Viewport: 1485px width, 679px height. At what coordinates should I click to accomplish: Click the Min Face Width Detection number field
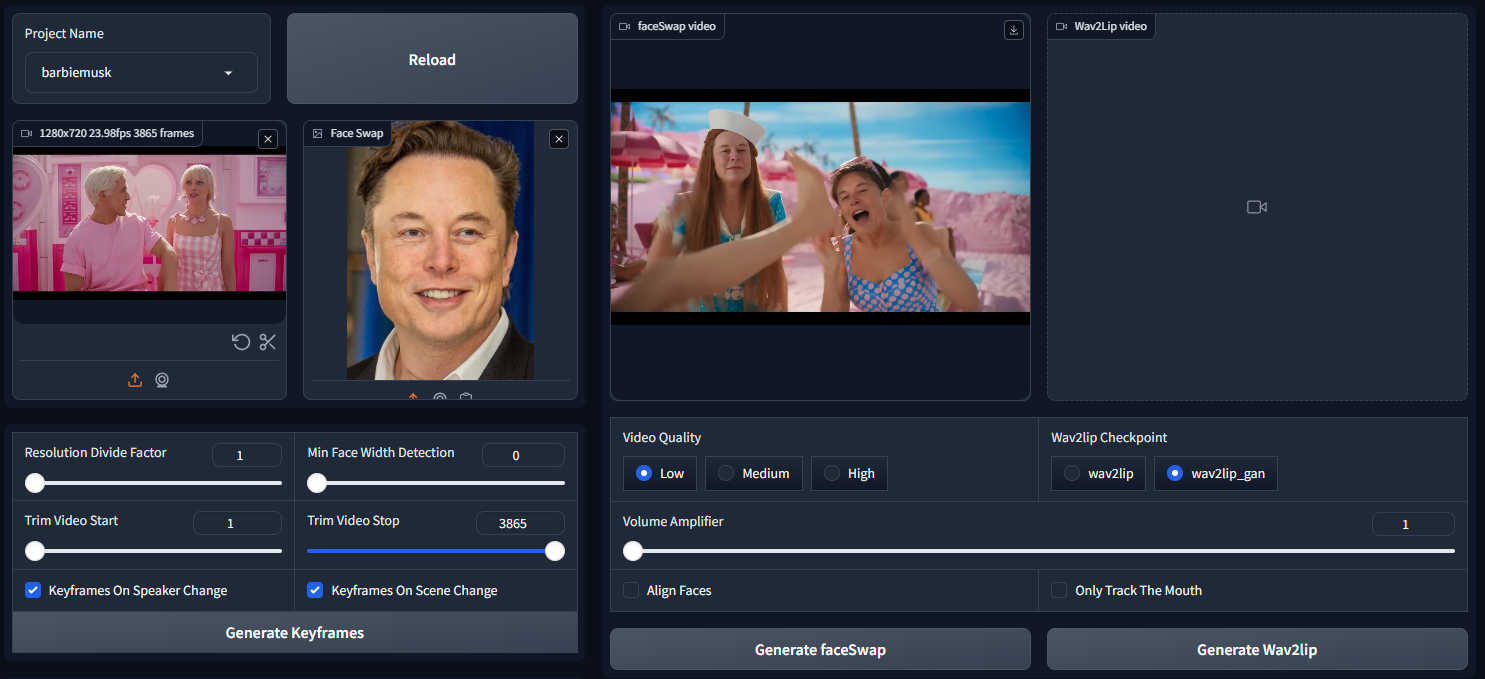[x=523, y=456]
